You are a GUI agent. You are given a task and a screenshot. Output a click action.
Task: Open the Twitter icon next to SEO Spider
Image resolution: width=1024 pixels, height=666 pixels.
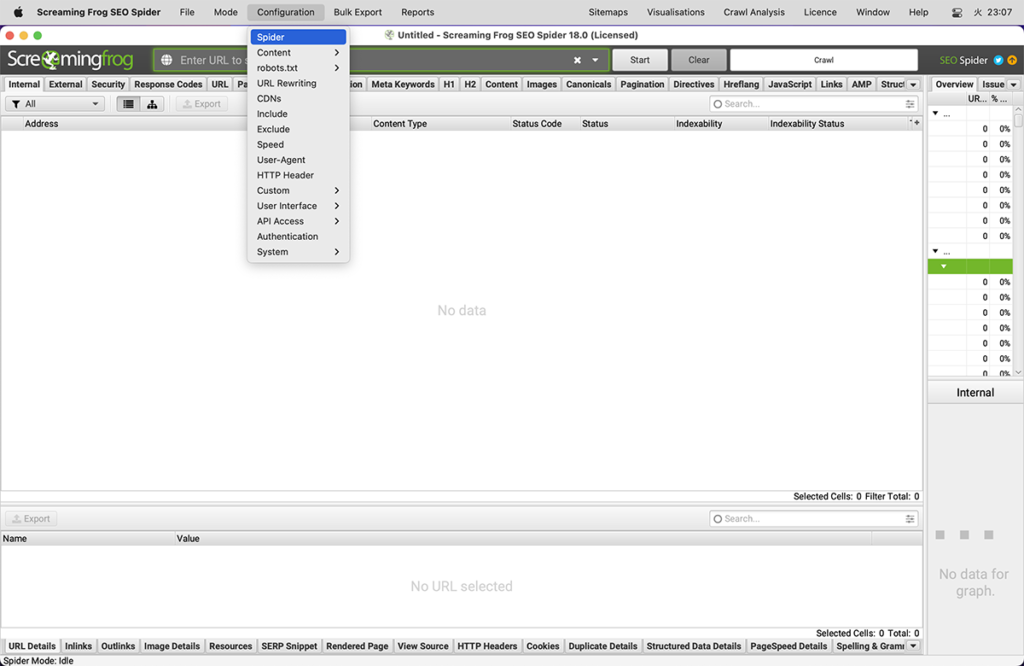point(999,60)
